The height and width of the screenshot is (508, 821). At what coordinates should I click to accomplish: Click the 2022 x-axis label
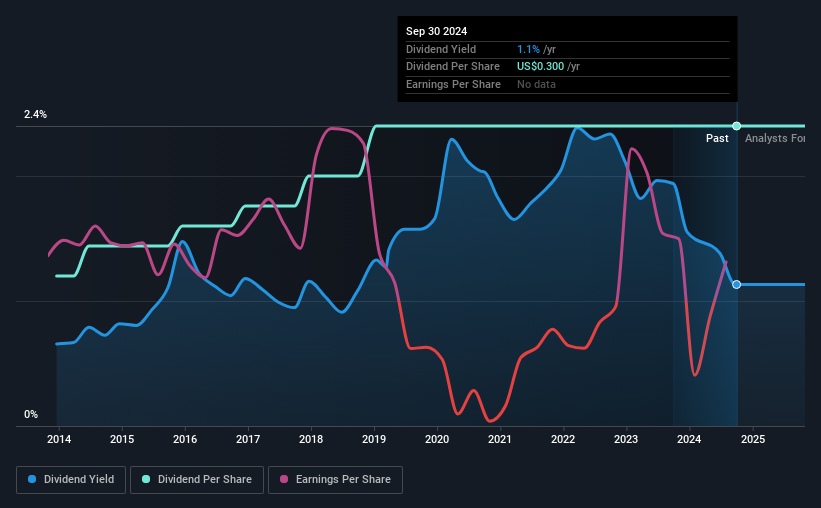(x=563, y=439)
